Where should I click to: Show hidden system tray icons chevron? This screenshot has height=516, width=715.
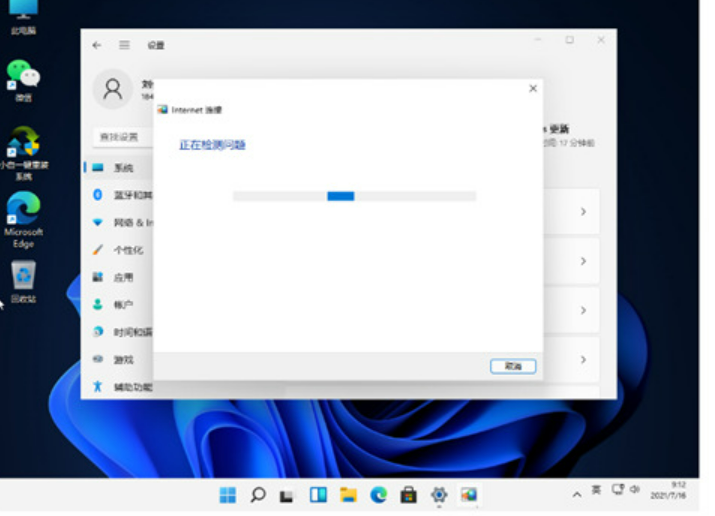[x=577, y=495]
